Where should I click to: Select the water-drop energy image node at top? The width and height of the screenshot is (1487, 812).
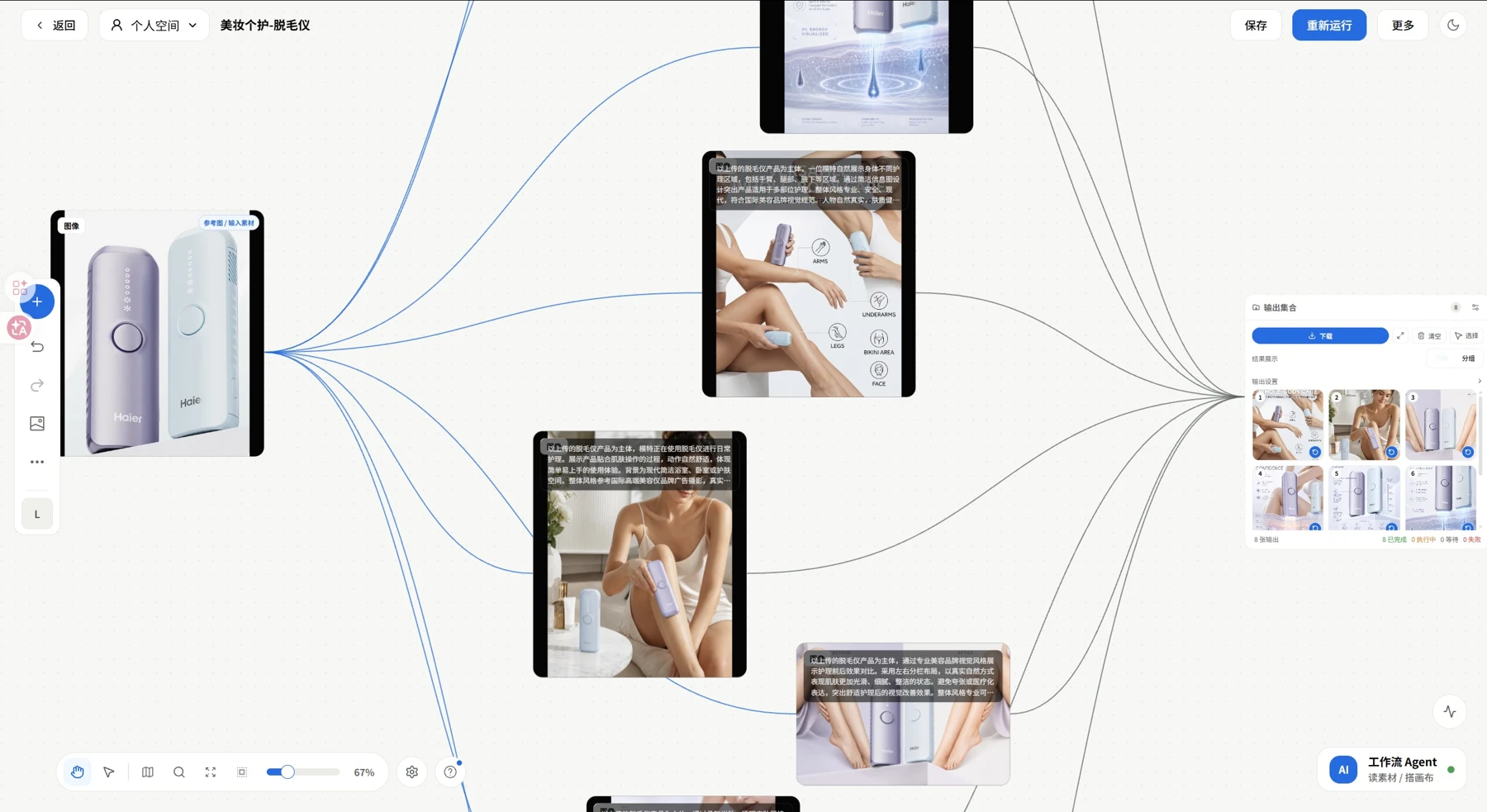tap(867, 66)
